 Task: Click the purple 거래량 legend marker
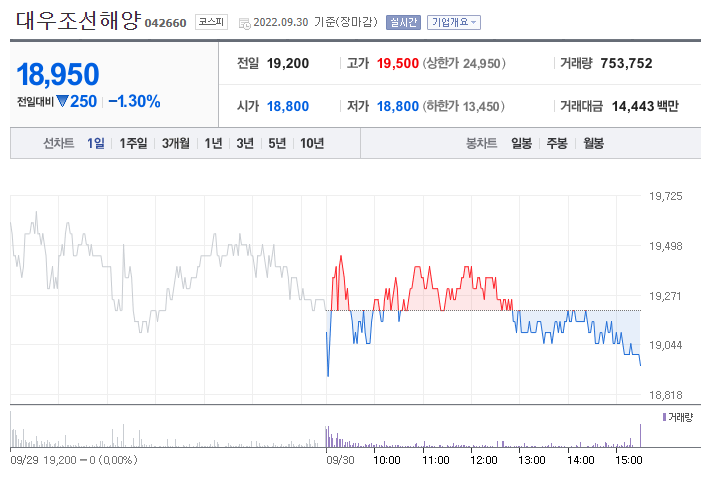coord(664,417)
